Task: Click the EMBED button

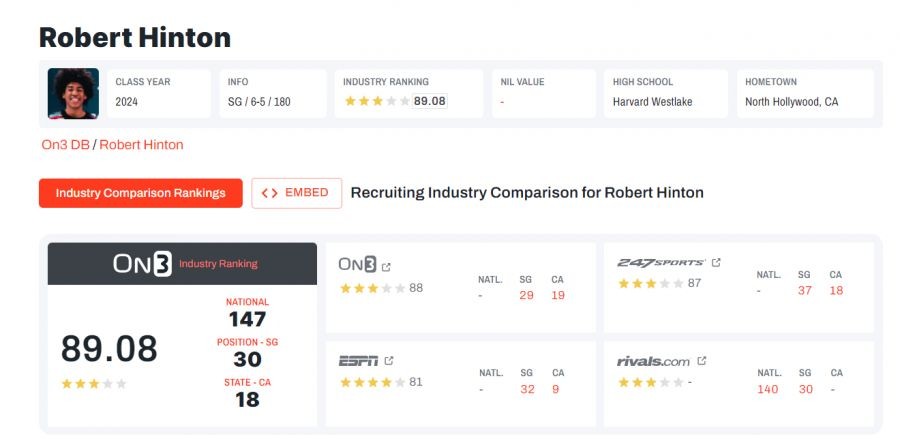Action: click(297, 193)
